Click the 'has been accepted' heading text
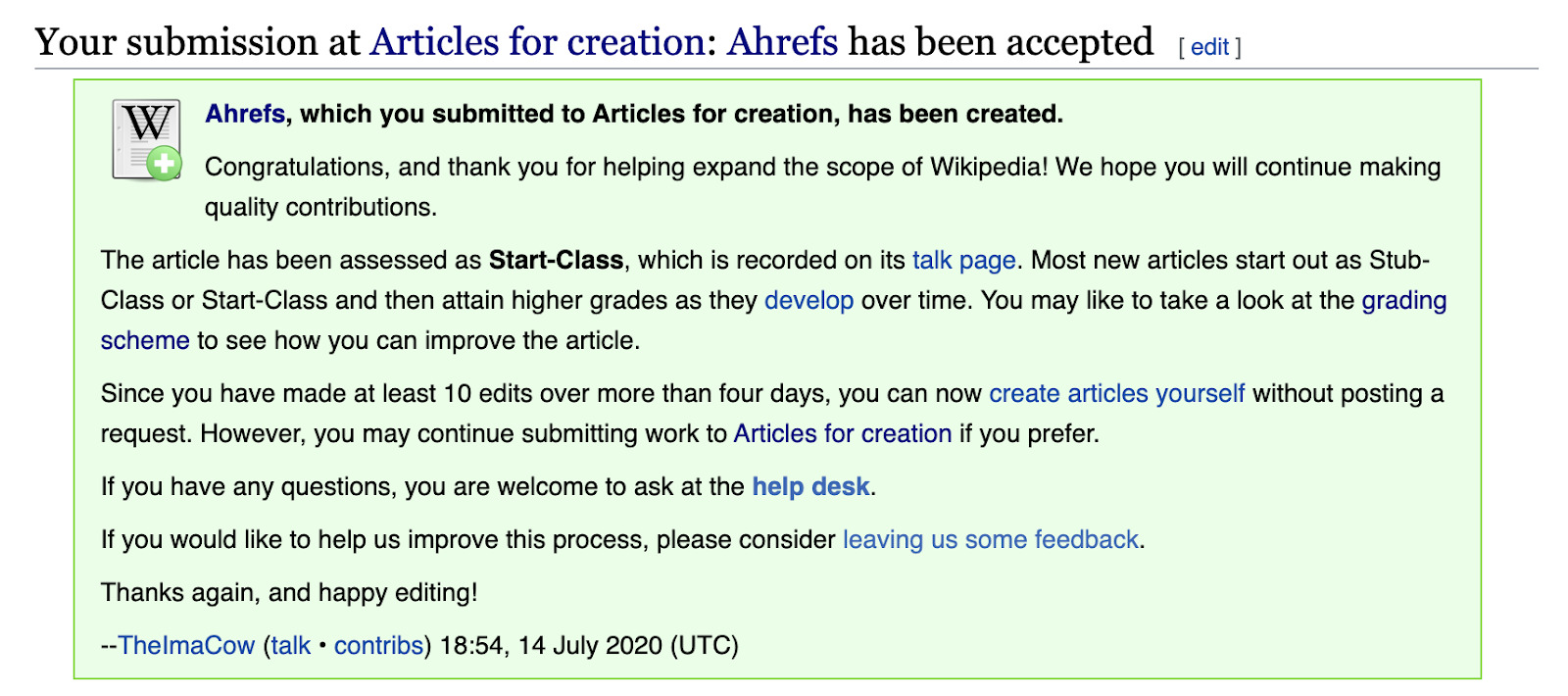1568x696 pixels. coord(1000,42)
